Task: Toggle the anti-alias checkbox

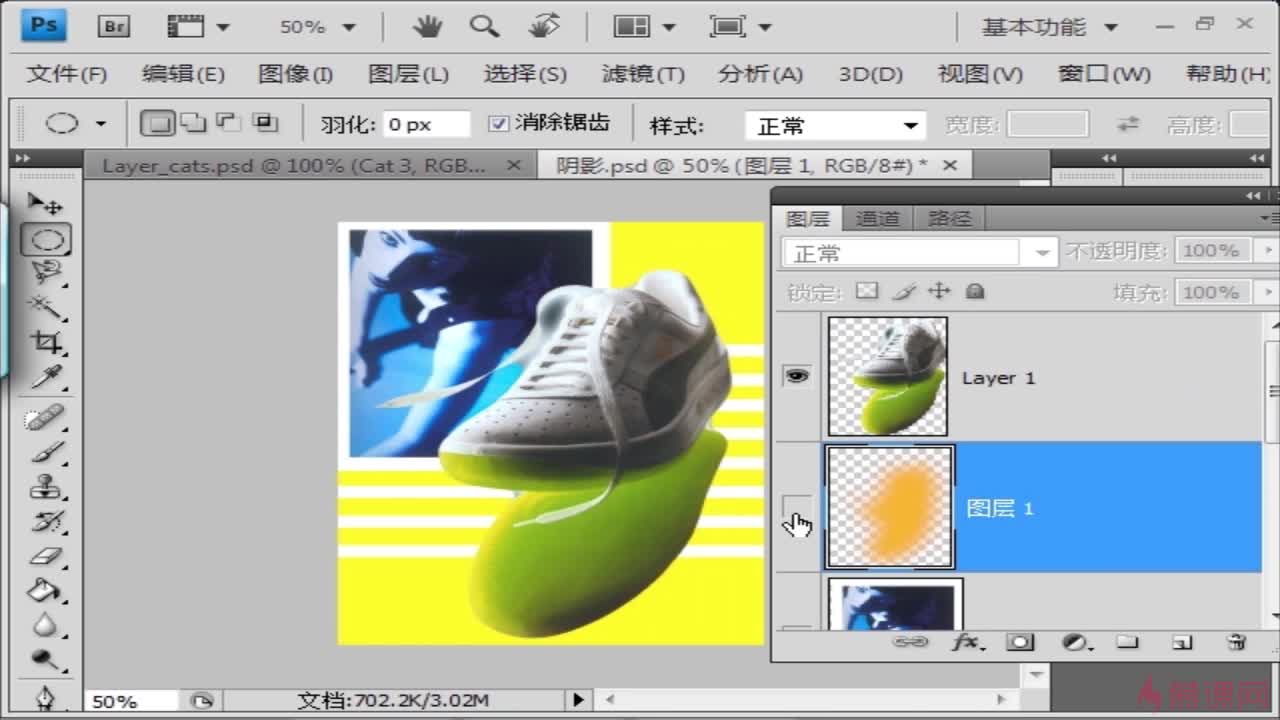Action: pos(499,124)
